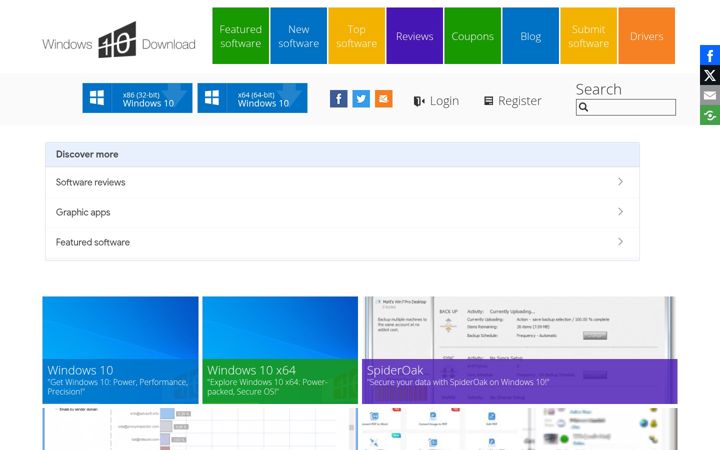Click the Search heading label

click(598, 89)
